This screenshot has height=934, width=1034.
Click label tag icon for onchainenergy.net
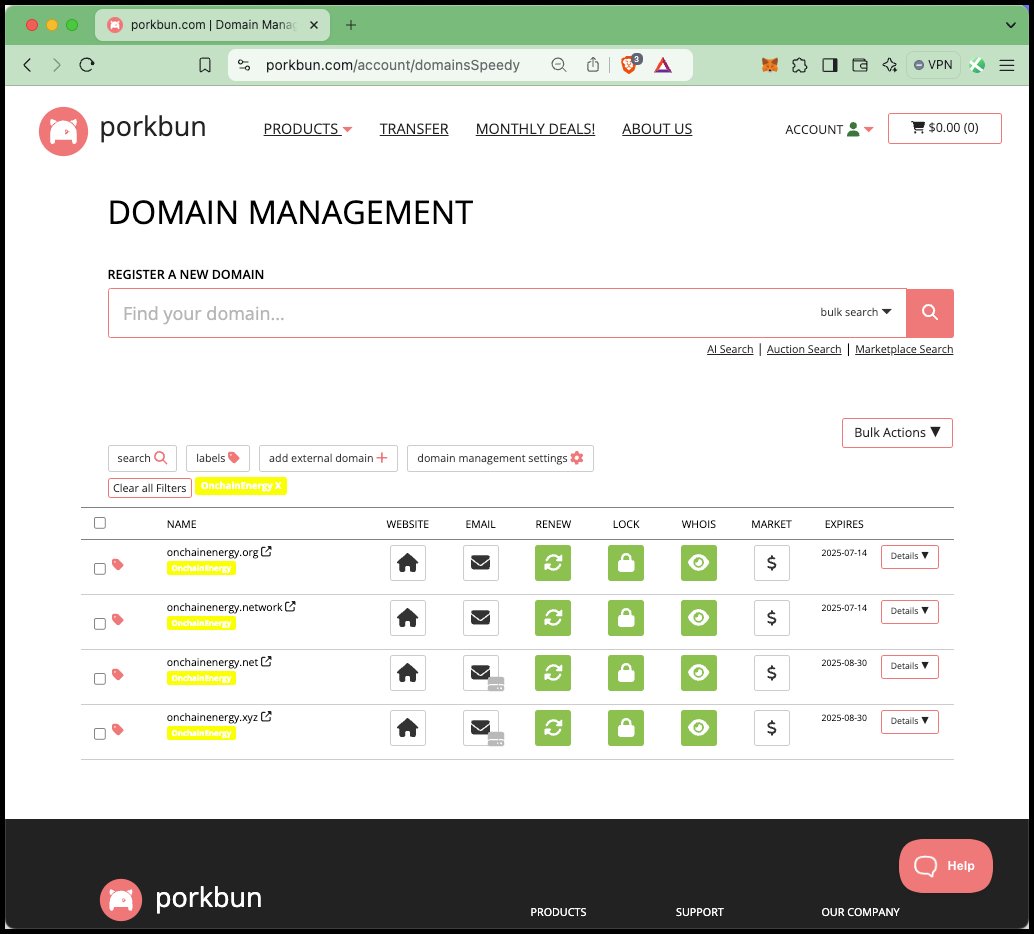tap(118, 674)
